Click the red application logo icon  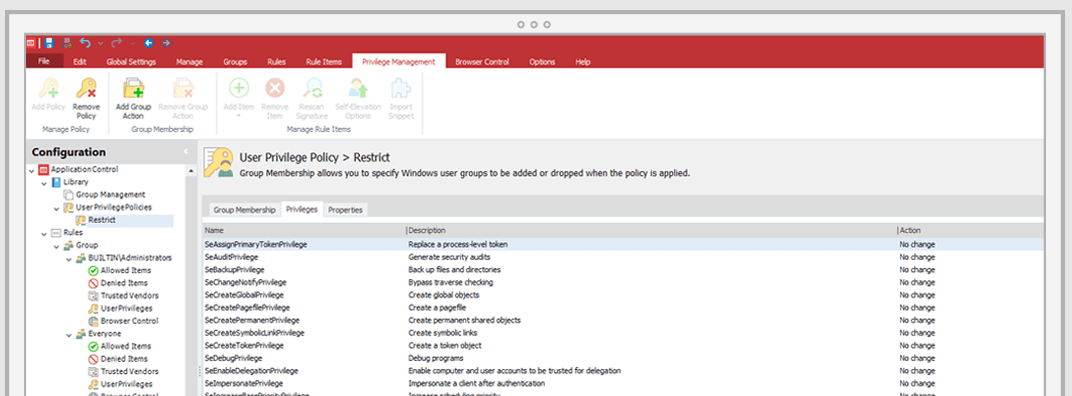(x=31, y=42)
